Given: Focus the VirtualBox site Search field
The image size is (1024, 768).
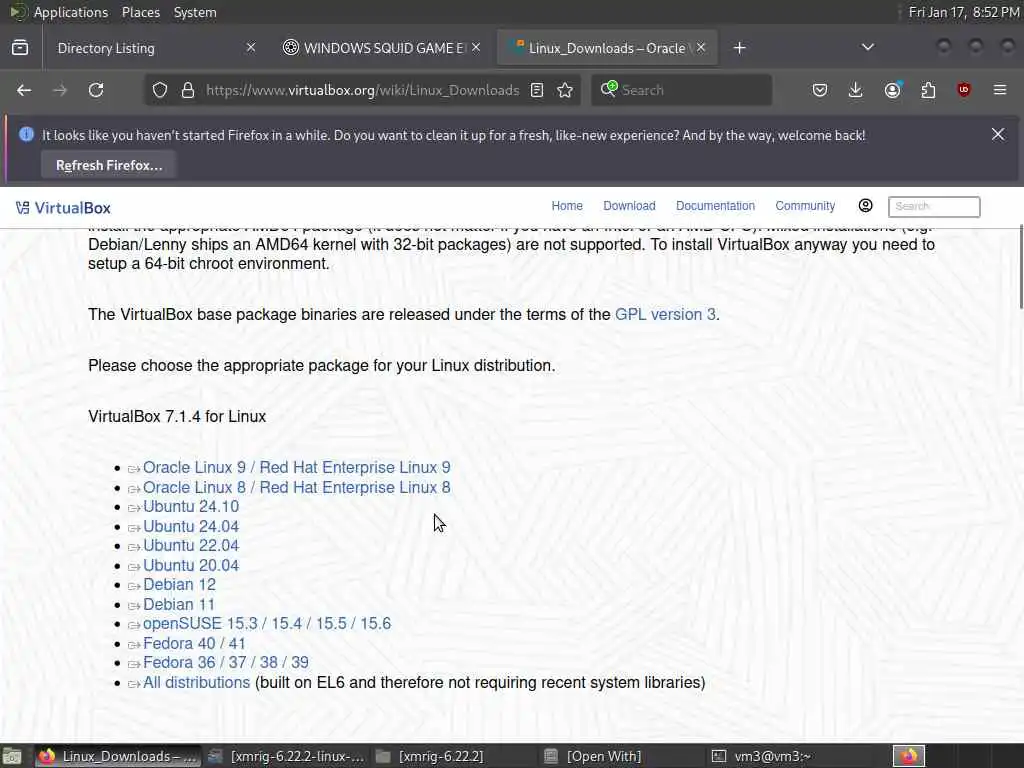Looking at the screenshot, I should pyautogui.click(x=934, y=206).
